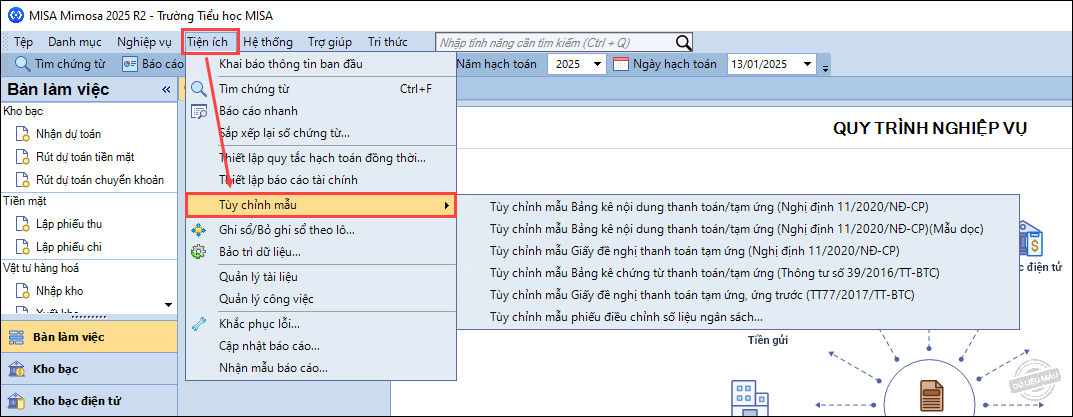Click the Báo cáo toolbar icon
The image size is (1073, 417).
click(x=130, y=64)
